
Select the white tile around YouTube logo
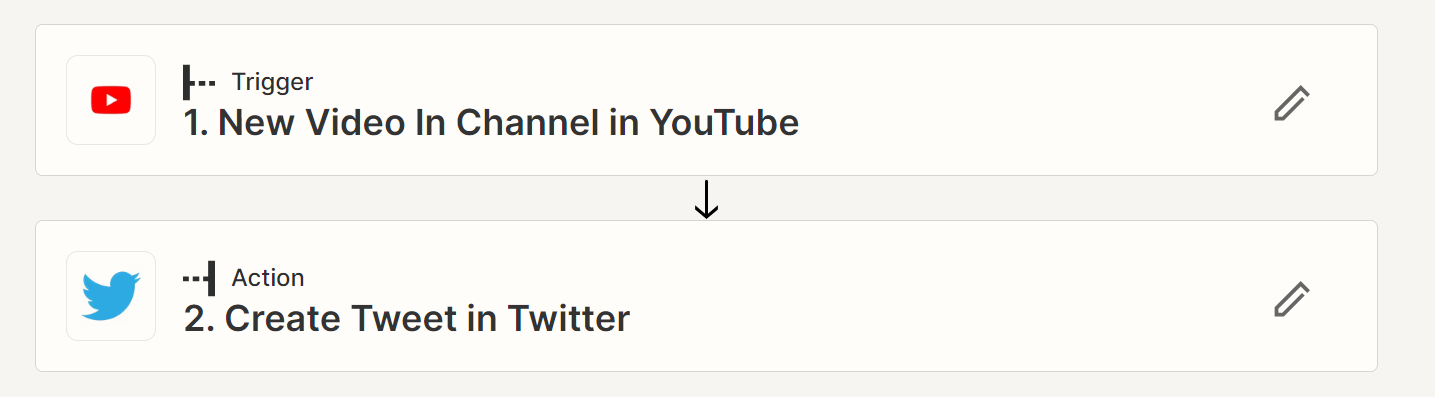pyautogui.click(x=111, y=100)
